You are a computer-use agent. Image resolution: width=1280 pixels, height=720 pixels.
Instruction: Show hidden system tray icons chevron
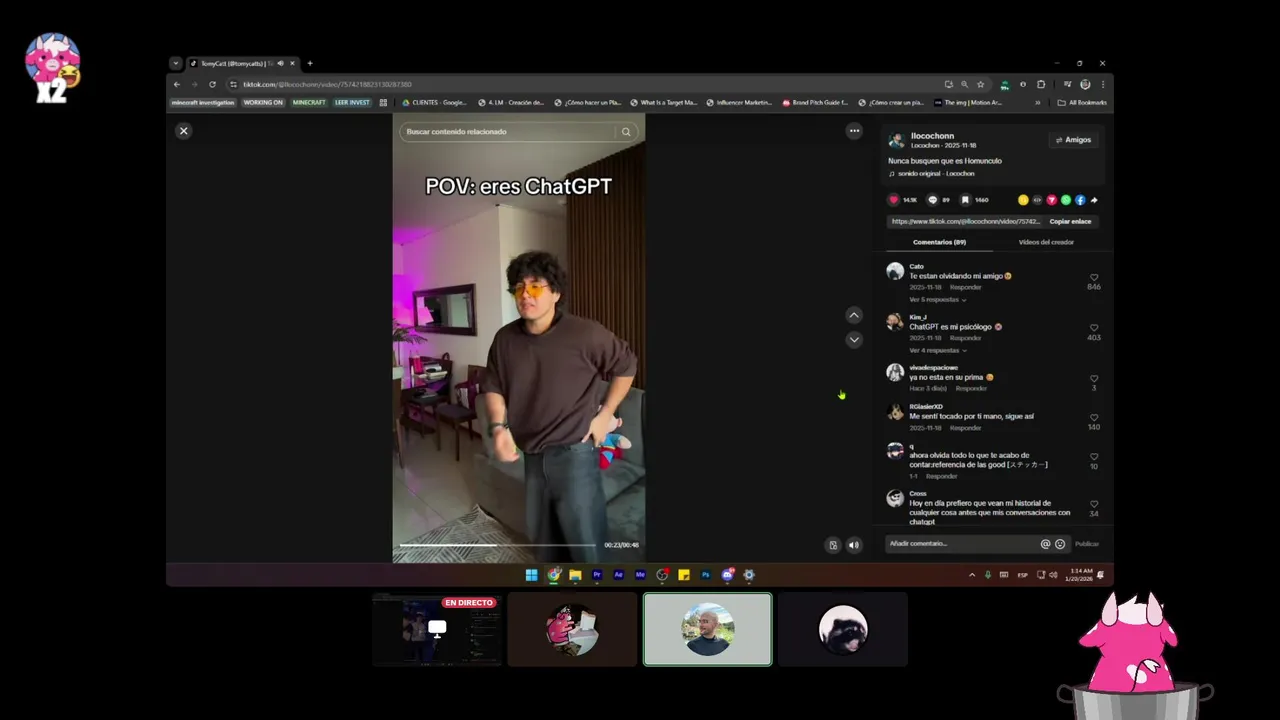point(972,575)
